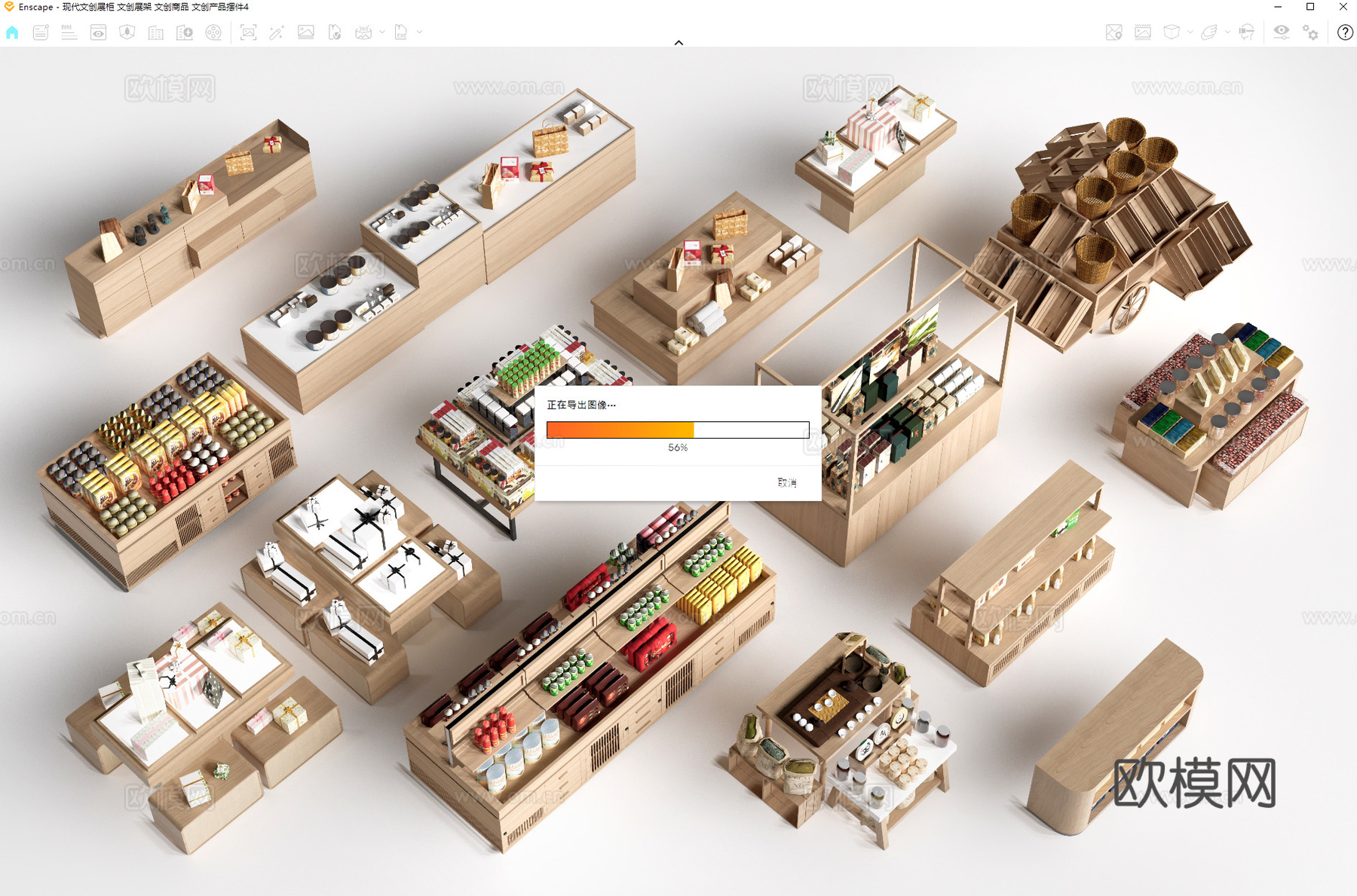Click the wing fly-mode icon
This screenshot has height=896, width=1357.
(x=1209, y=32)
